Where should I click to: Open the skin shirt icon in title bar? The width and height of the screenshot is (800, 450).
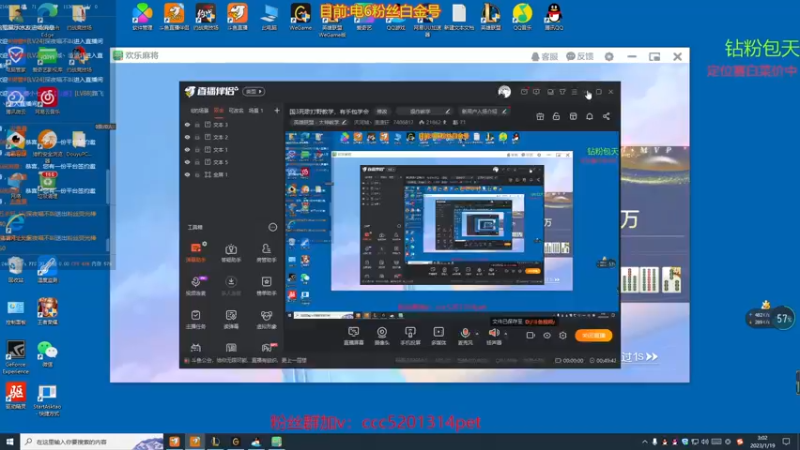(x=562, y=92)
